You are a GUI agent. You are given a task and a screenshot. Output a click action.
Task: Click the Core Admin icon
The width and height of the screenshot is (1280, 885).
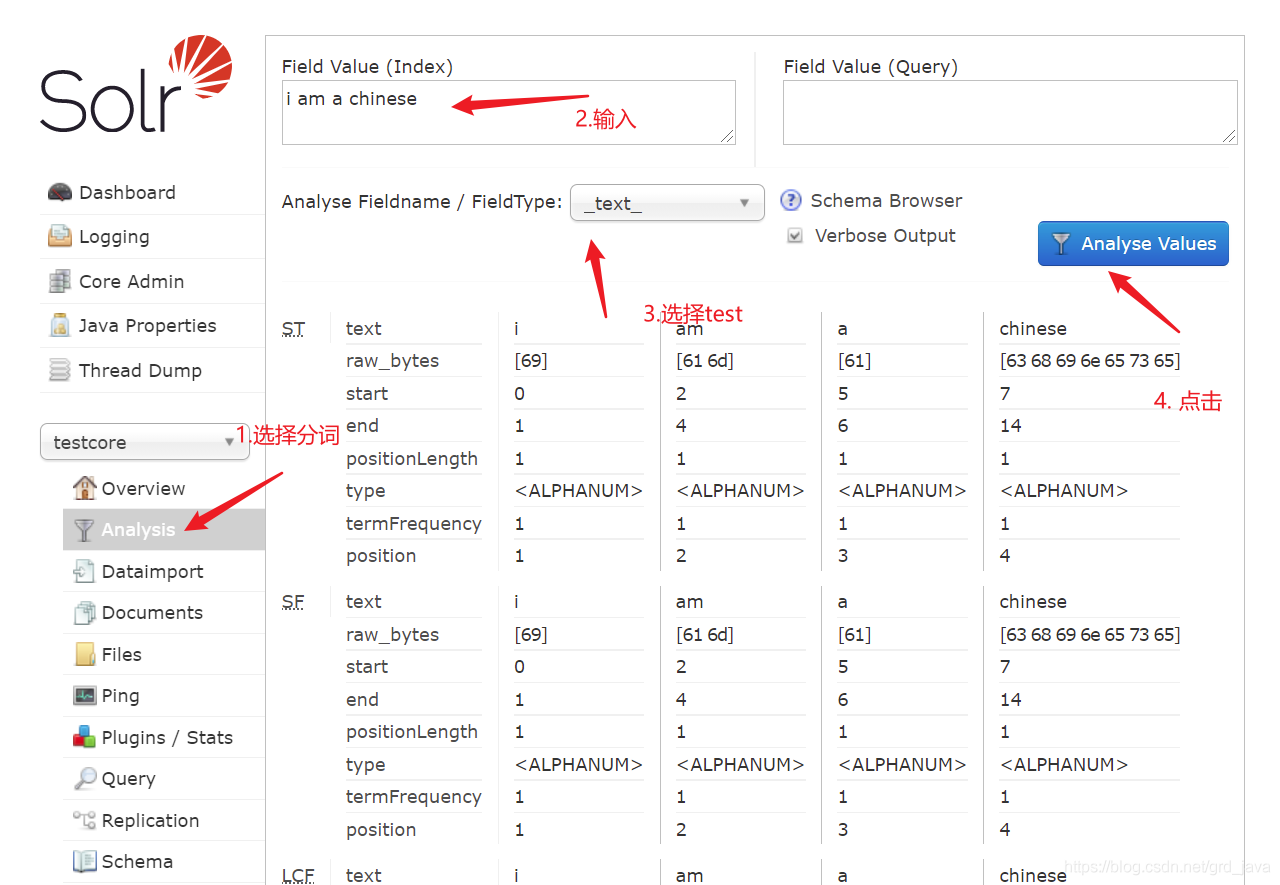(x=60, y=281)
